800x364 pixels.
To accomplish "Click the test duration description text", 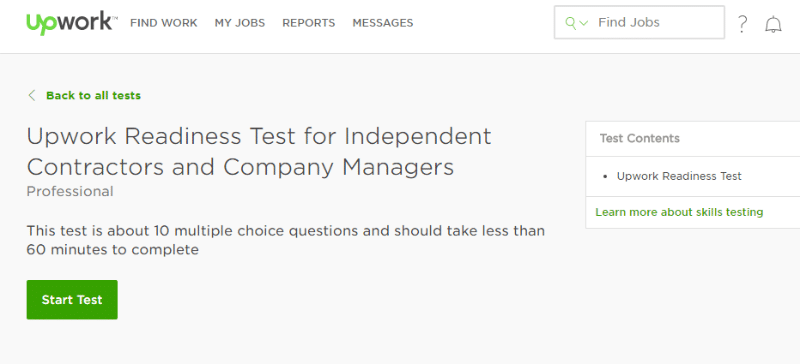I will click(x=286, y=240).
